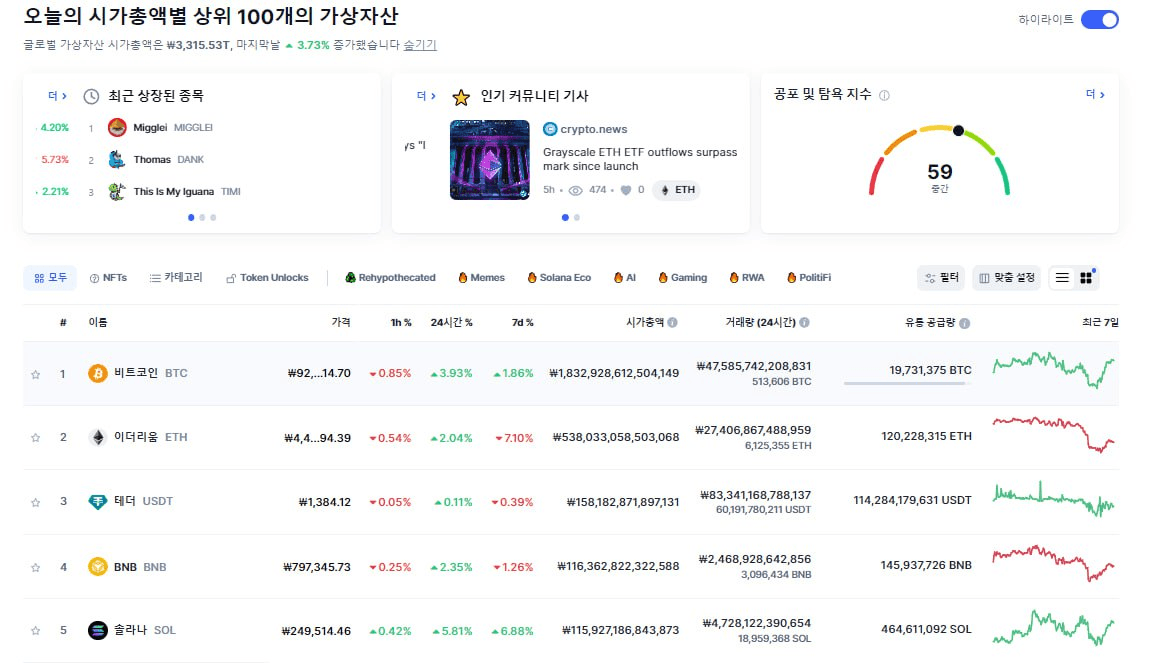Select the NFTs tab

108,278
